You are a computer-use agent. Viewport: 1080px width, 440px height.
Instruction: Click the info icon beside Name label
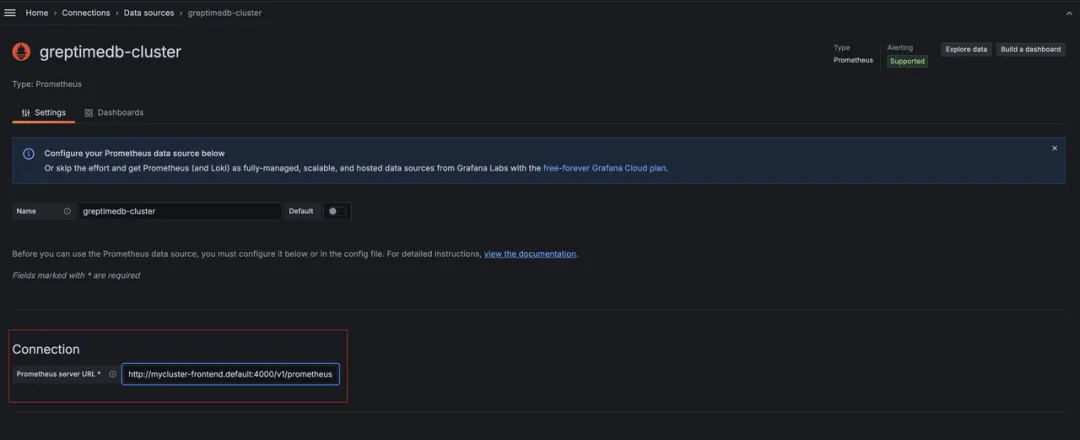(67, 211)
